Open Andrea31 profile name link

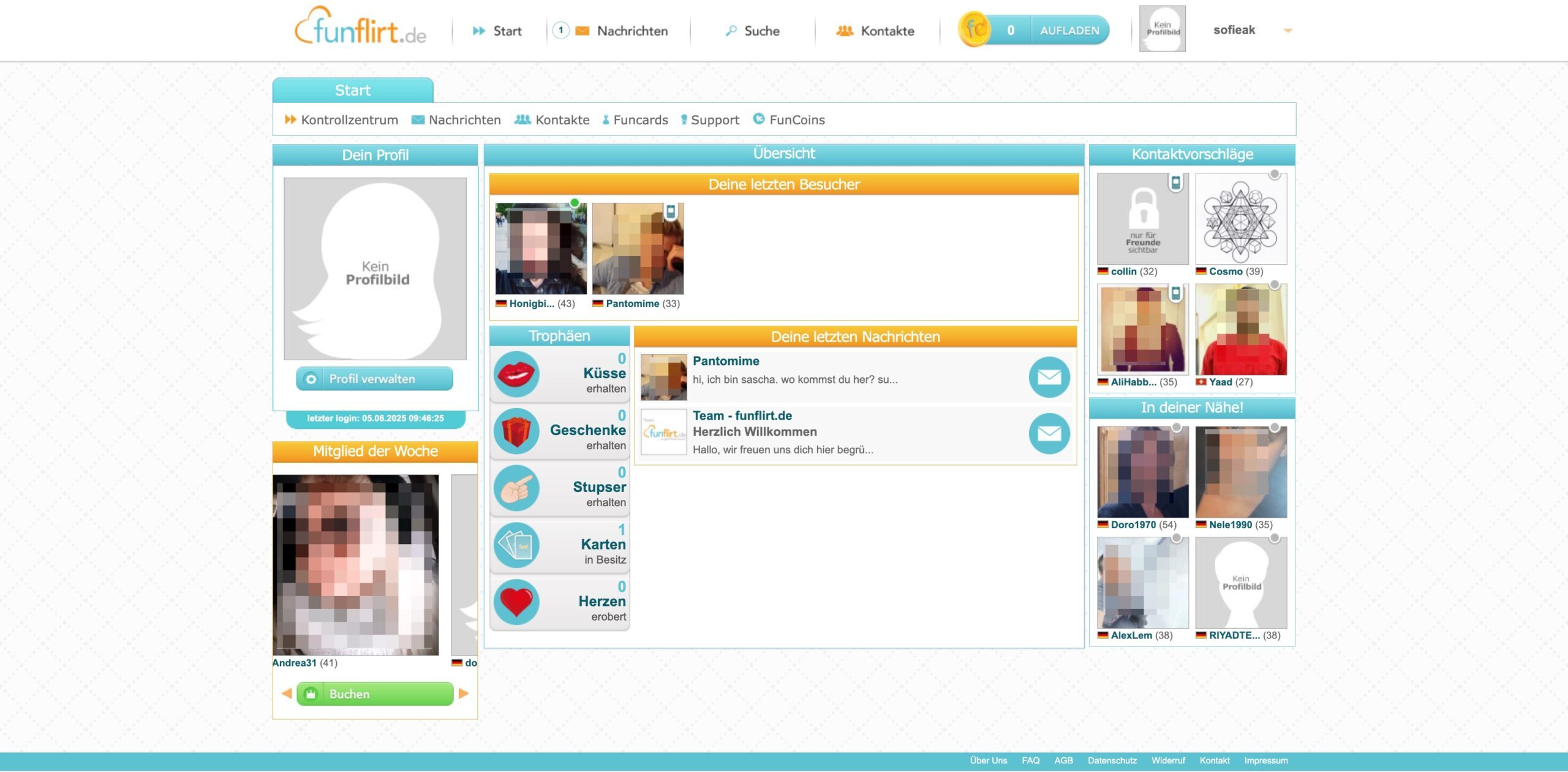295,663
